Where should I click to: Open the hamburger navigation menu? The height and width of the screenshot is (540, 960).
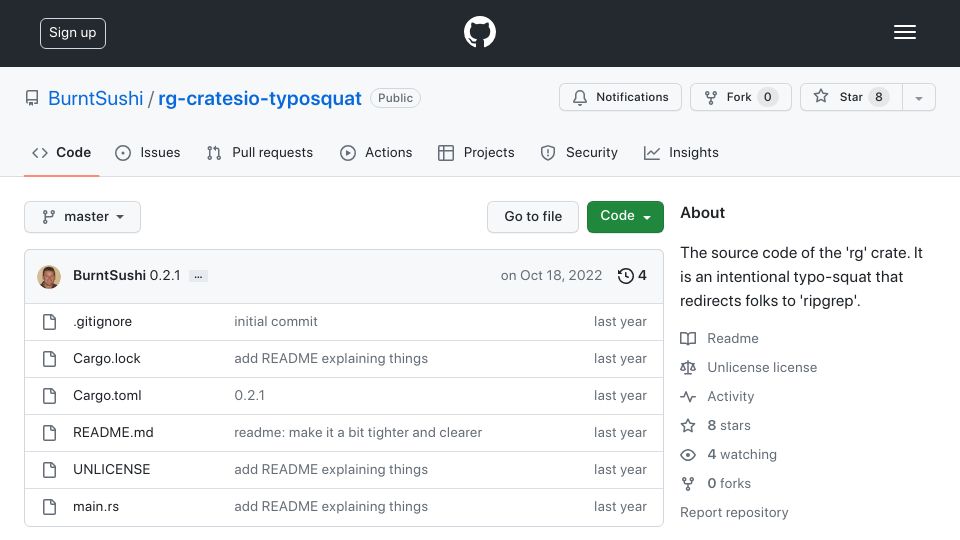pos(904,32)
